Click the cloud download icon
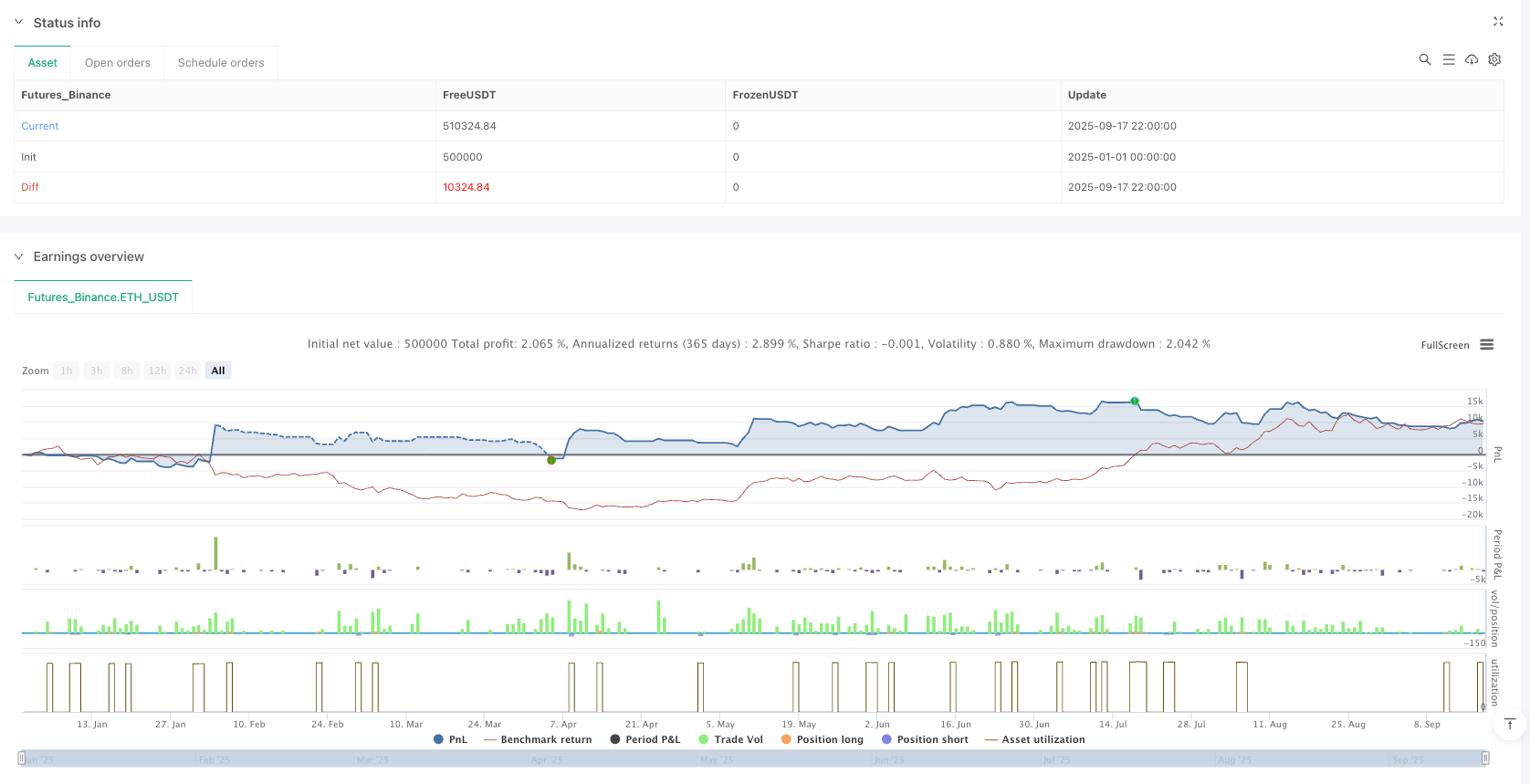This screenshot has height=784, width=1530. point(1472,59)
